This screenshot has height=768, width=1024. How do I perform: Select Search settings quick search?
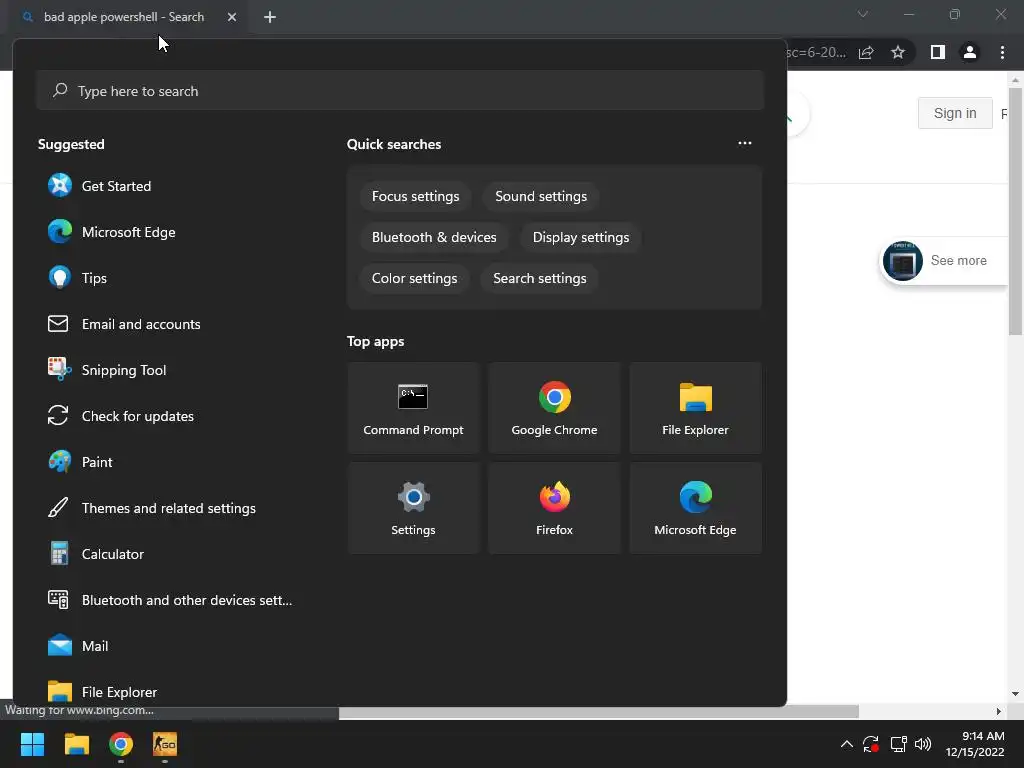pyautogui.click(x=539, y=279)
